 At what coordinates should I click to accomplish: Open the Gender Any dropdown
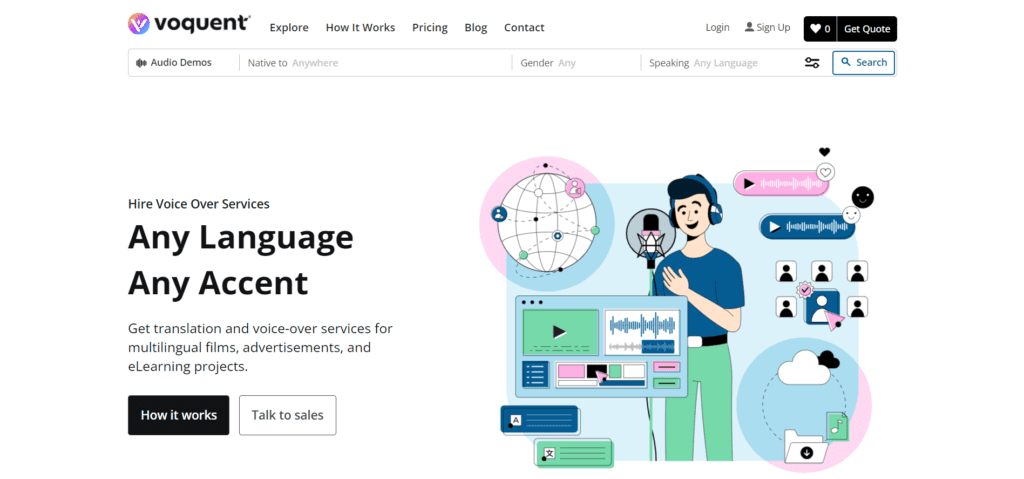click(577, 63)
